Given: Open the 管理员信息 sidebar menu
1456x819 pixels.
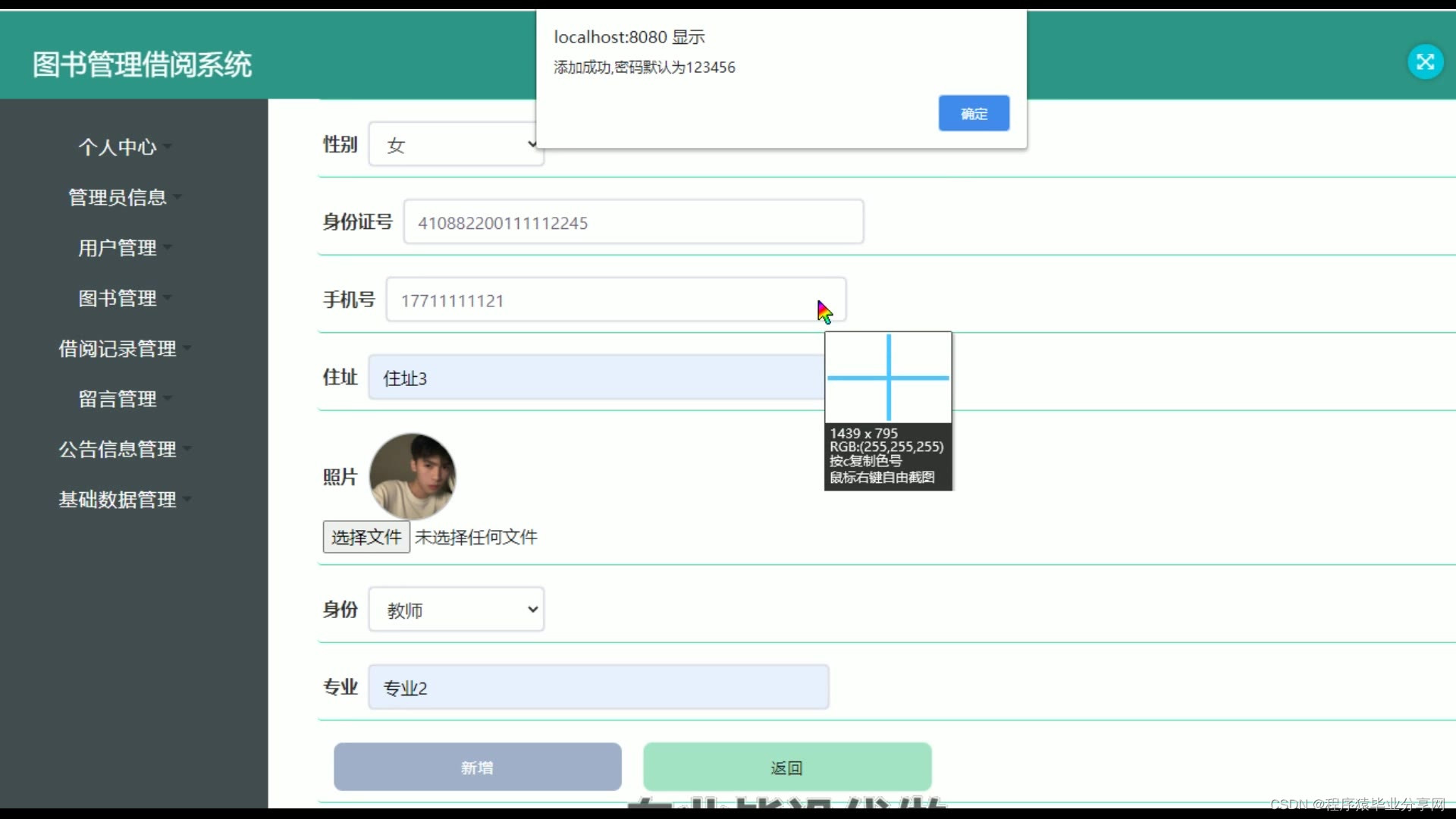Looking at the screenshot, I should (118, 197).
